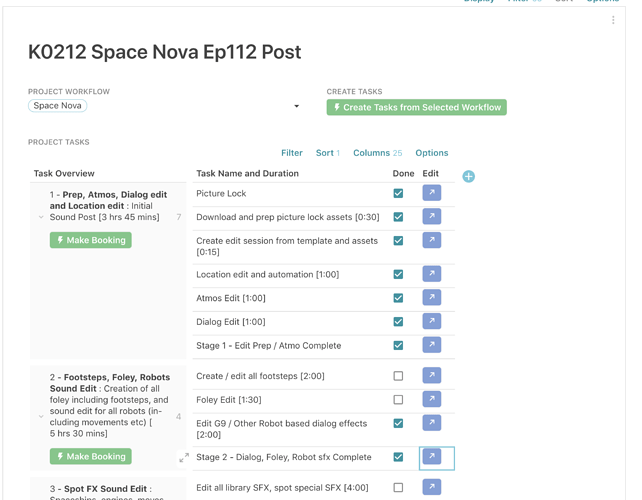
Task: Open edit arrow for Edit all library SFX
Action: pos(432,487)
